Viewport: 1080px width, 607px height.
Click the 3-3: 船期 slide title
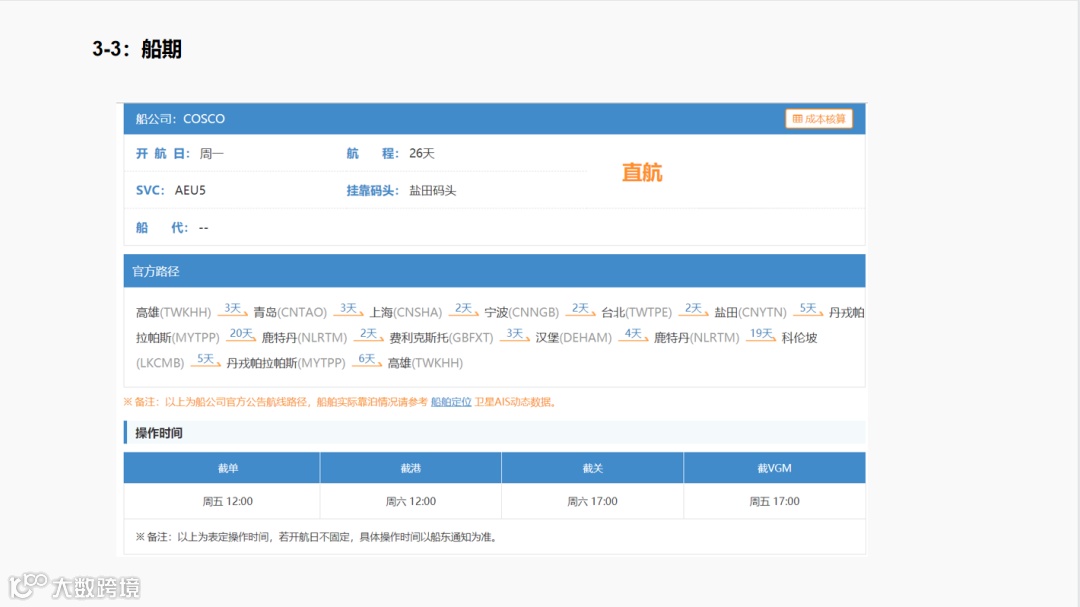(137, 49)
